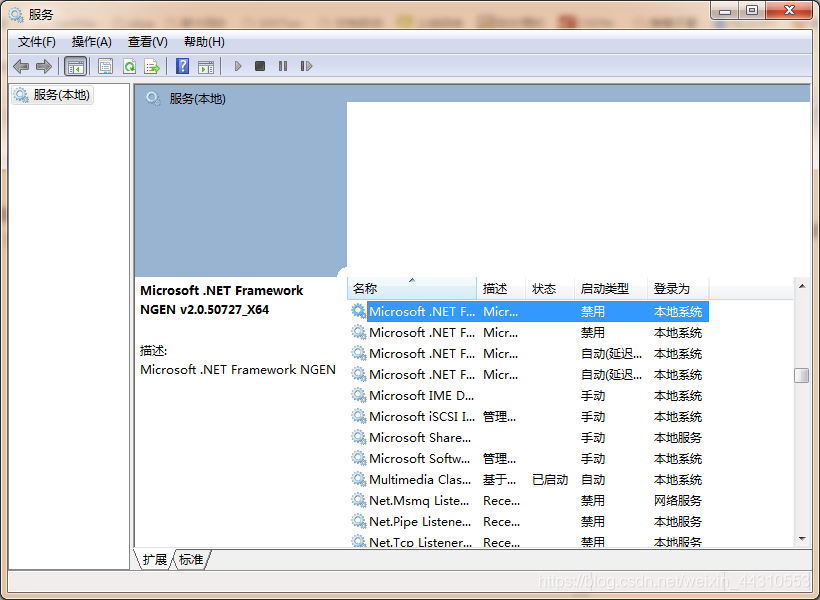Click the gear icon of Microsoft Softw... row
820x600 pixels.
click(358, 458)
